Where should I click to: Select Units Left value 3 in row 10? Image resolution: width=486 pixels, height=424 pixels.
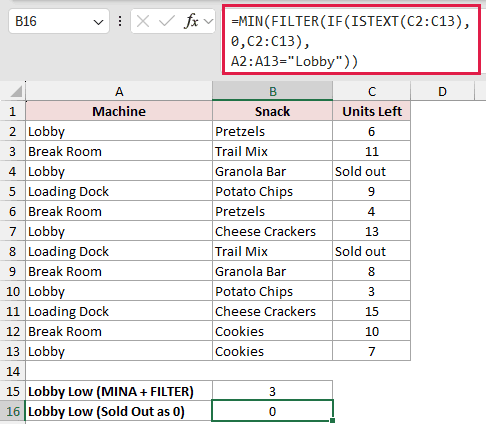[x=372, y=291]
